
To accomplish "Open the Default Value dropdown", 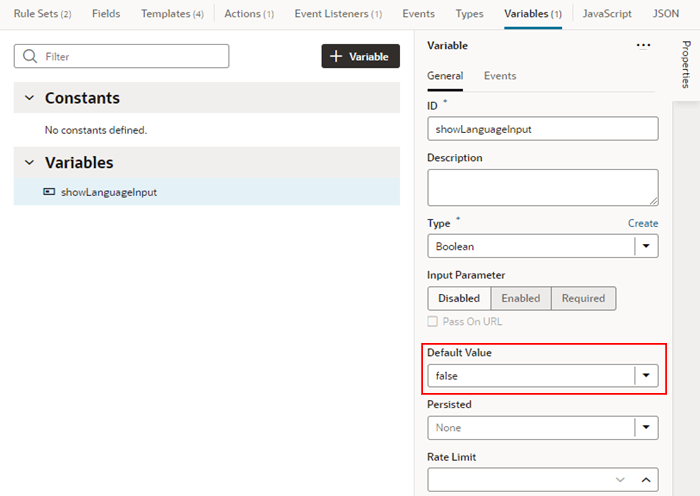I will [646, 376].
